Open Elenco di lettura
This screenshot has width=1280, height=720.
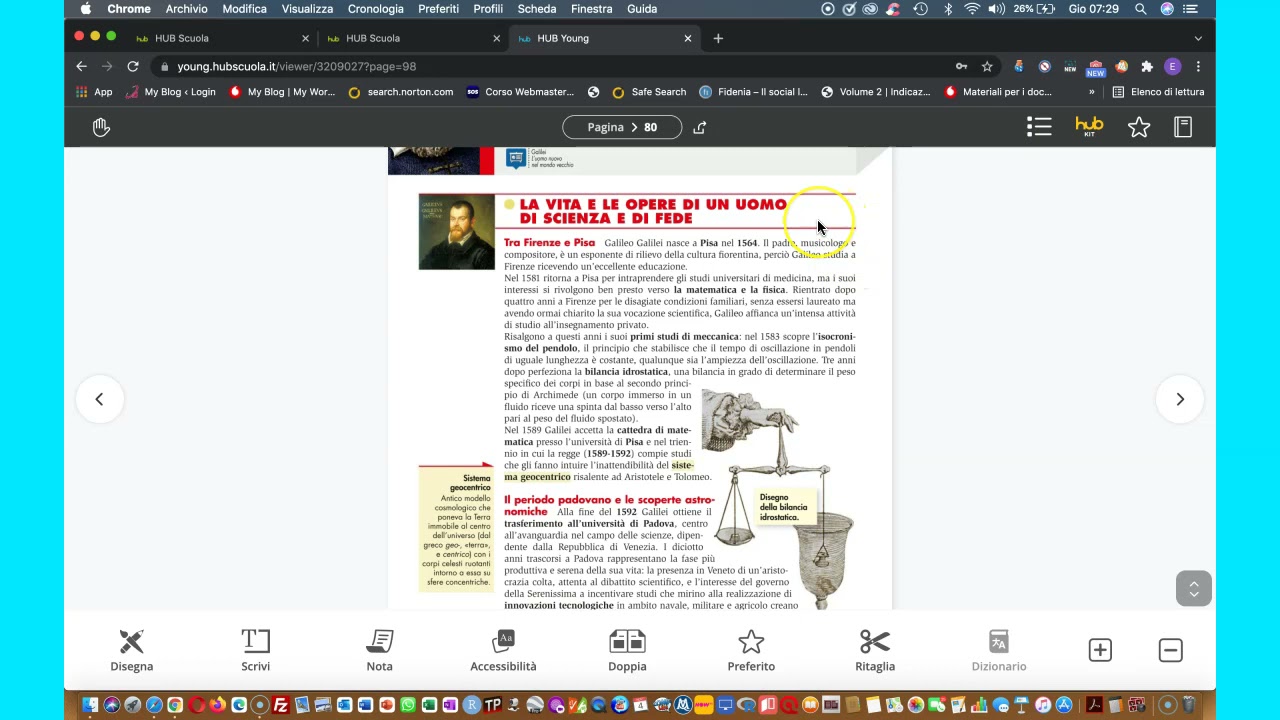tap(1159, 92)
